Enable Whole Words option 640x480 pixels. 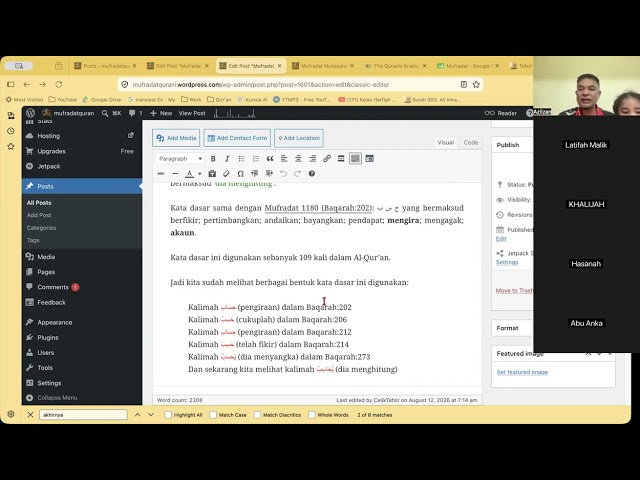click(x=312, y=415)
